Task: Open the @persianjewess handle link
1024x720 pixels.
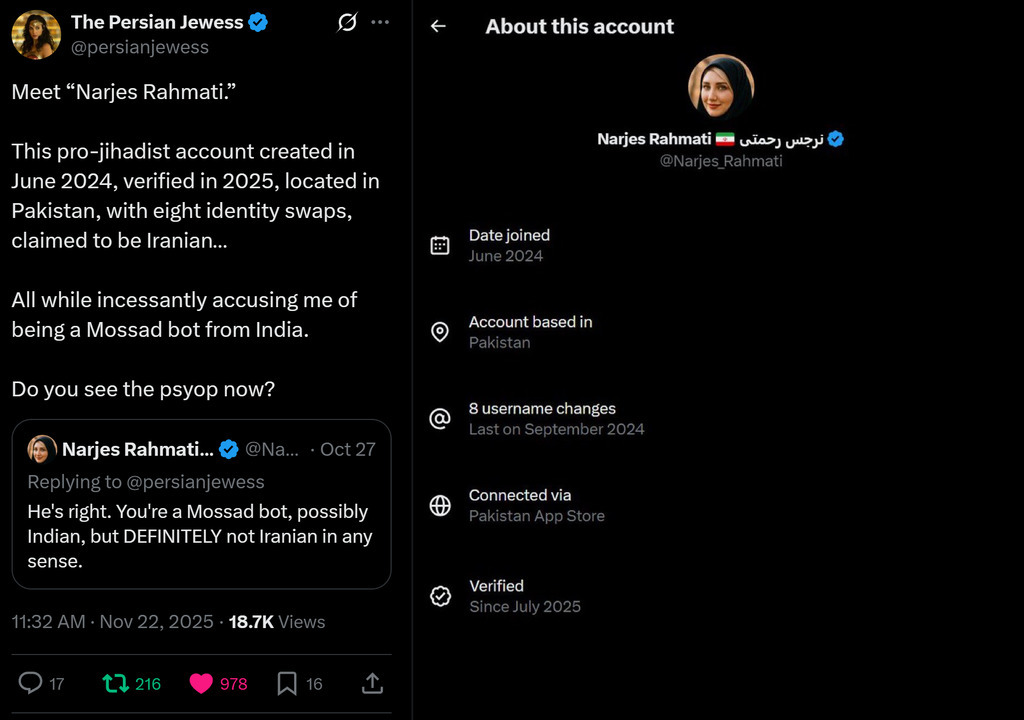Action: tap(140, 47)
